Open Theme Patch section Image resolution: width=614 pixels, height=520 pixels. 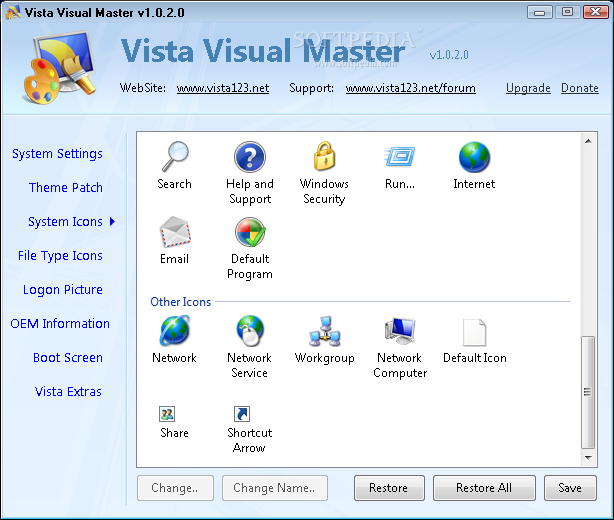tap(66, 188)
